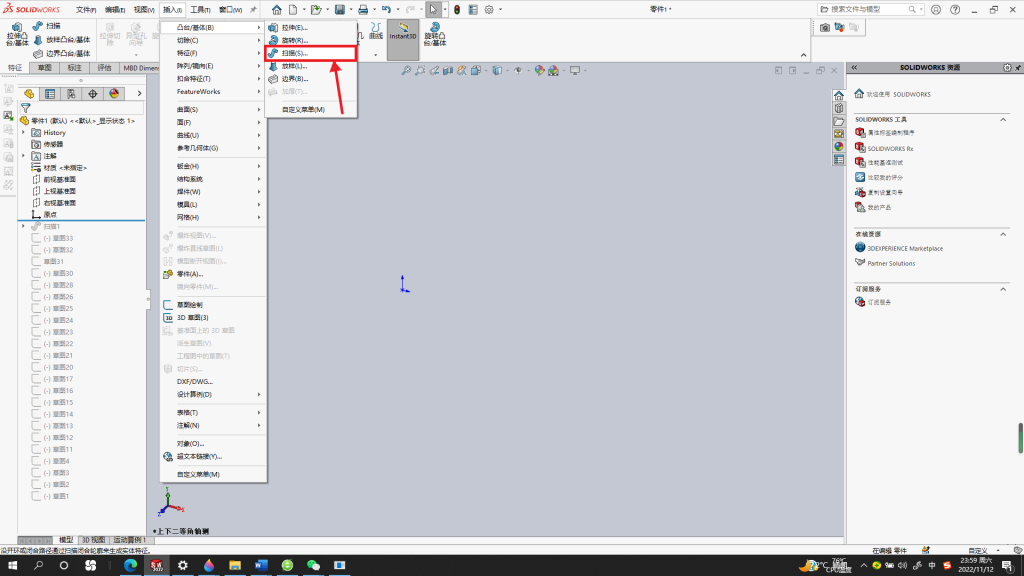Screen dimensions: 1024x576
Task: Open the 切除(C) submenu in Insert menu
Action: click(x=213, y=40)
